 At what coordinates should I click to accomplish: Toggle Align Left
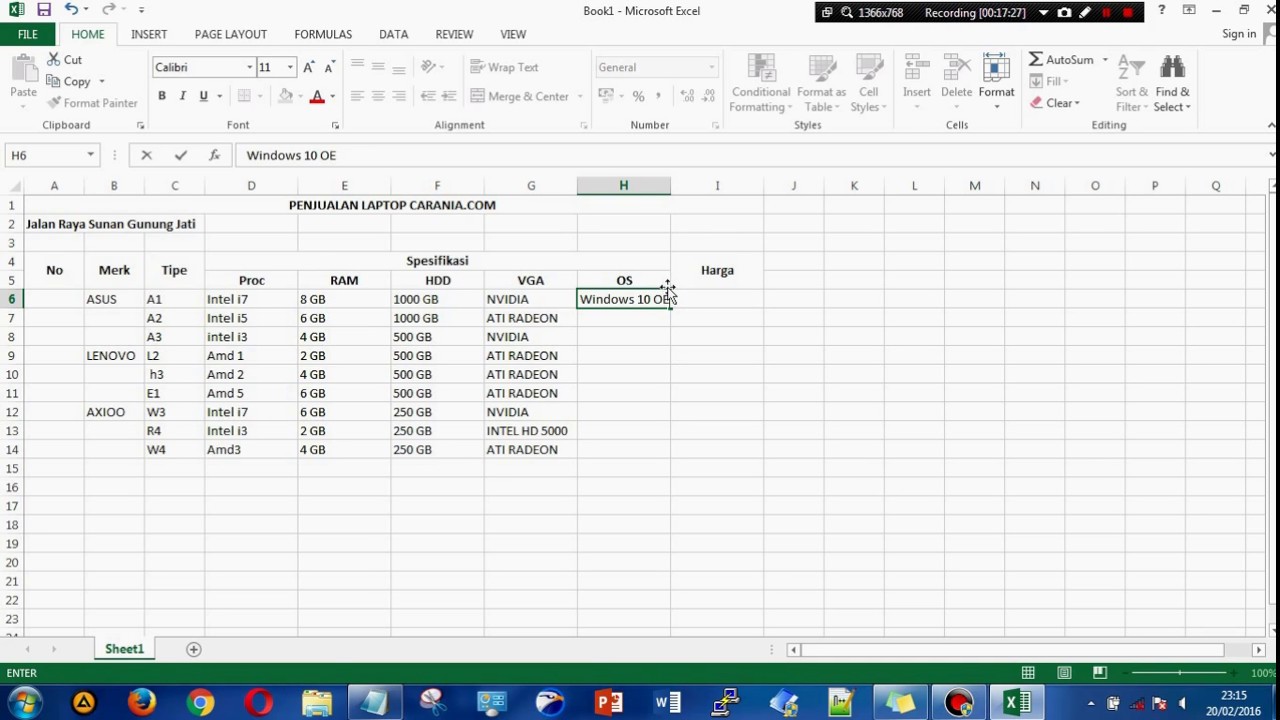pyautogui.click(x=357, y=96)
